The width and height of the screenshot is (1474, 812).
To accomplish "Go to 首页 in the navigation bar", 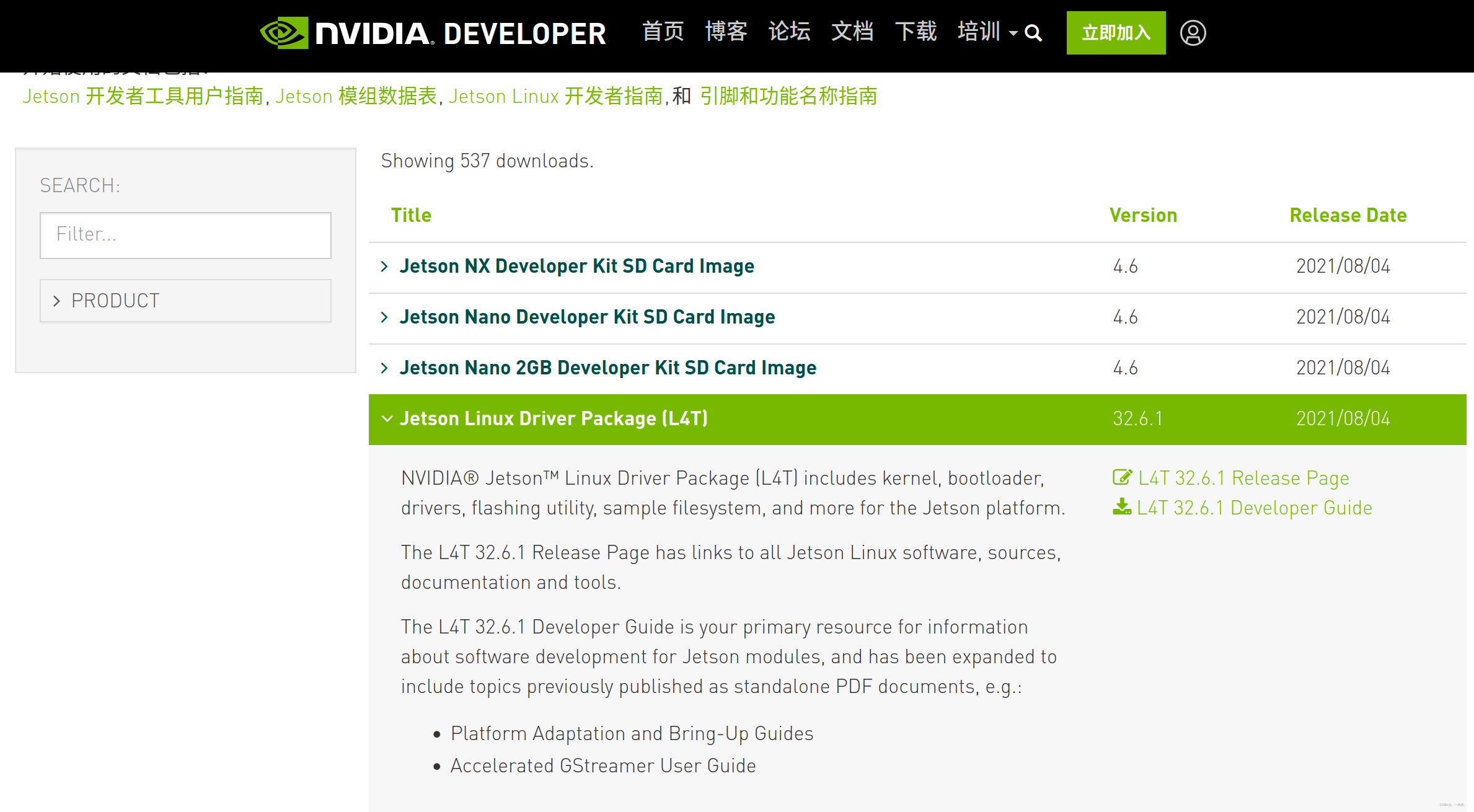I will click(663, 32).
